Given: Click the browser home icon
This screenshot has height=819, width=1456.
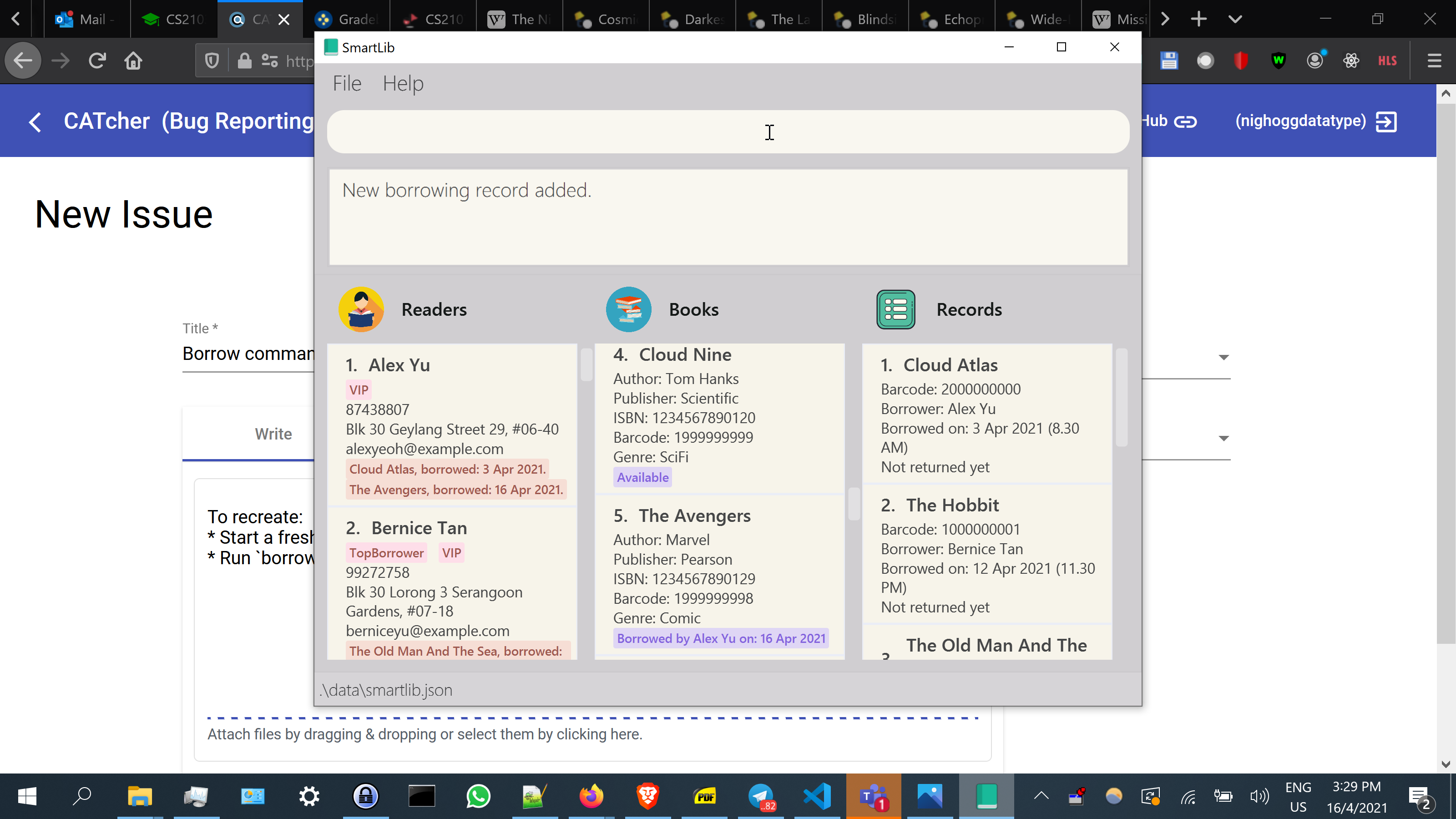Looking at the screenshot, I should pyautogui.click(x=133, y=61).
